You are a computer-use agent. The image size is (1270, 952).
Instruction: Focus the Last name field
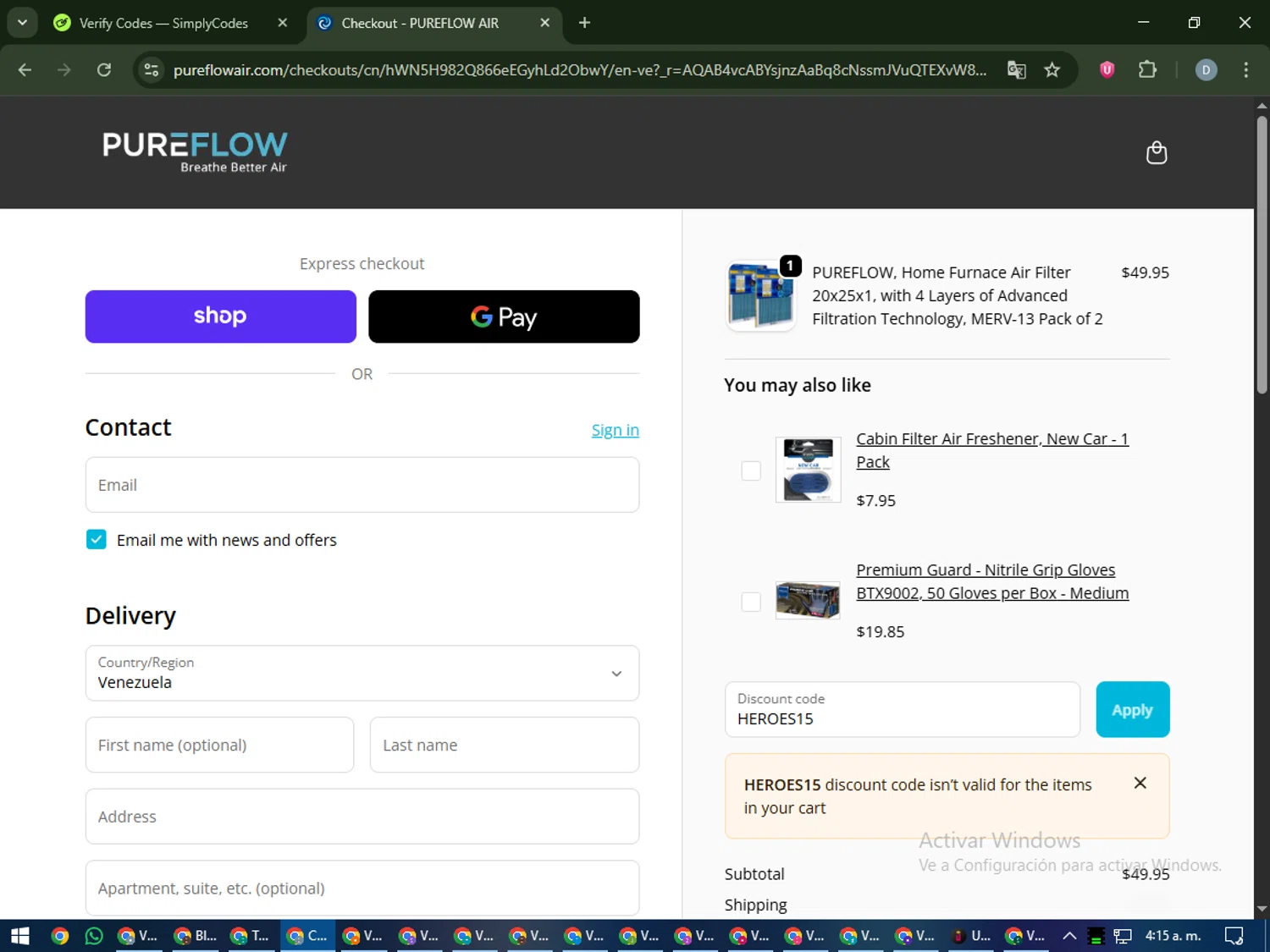point(505,745)
